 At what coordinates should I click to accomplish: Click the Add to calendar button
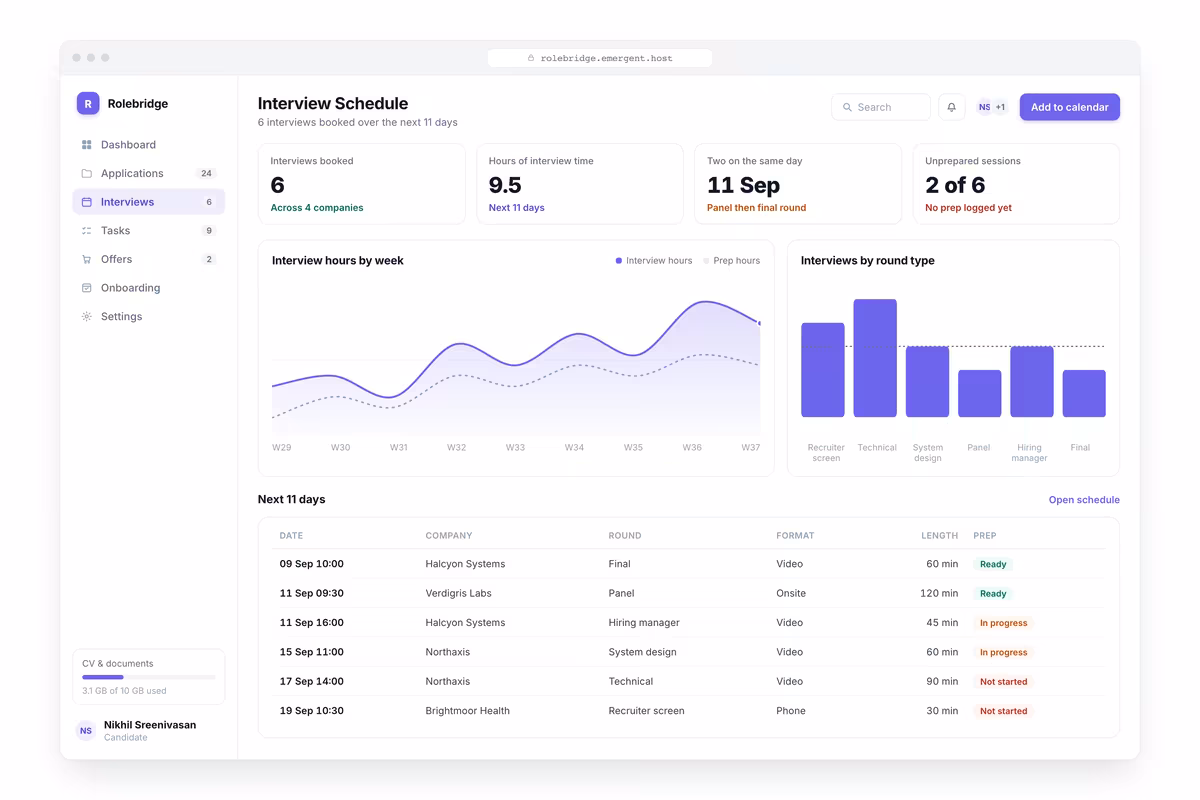tap(1069, 107)
